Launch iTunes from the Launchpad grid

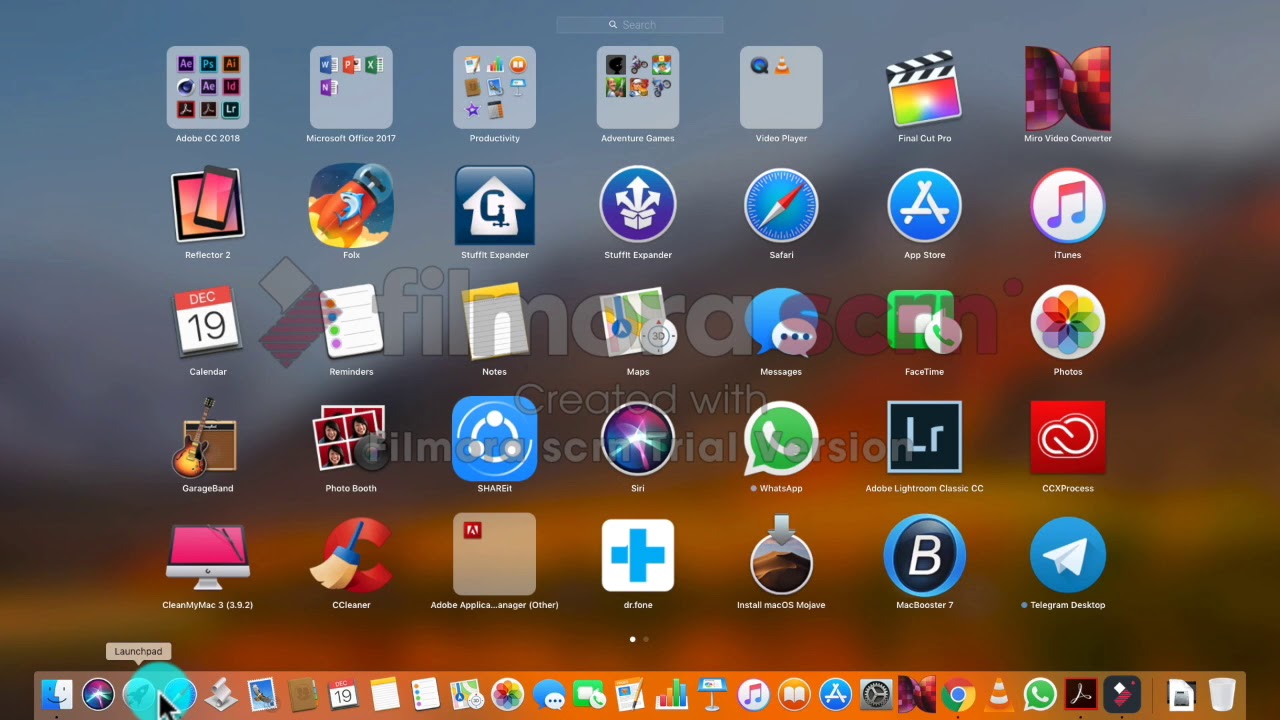click(1068, 205)
